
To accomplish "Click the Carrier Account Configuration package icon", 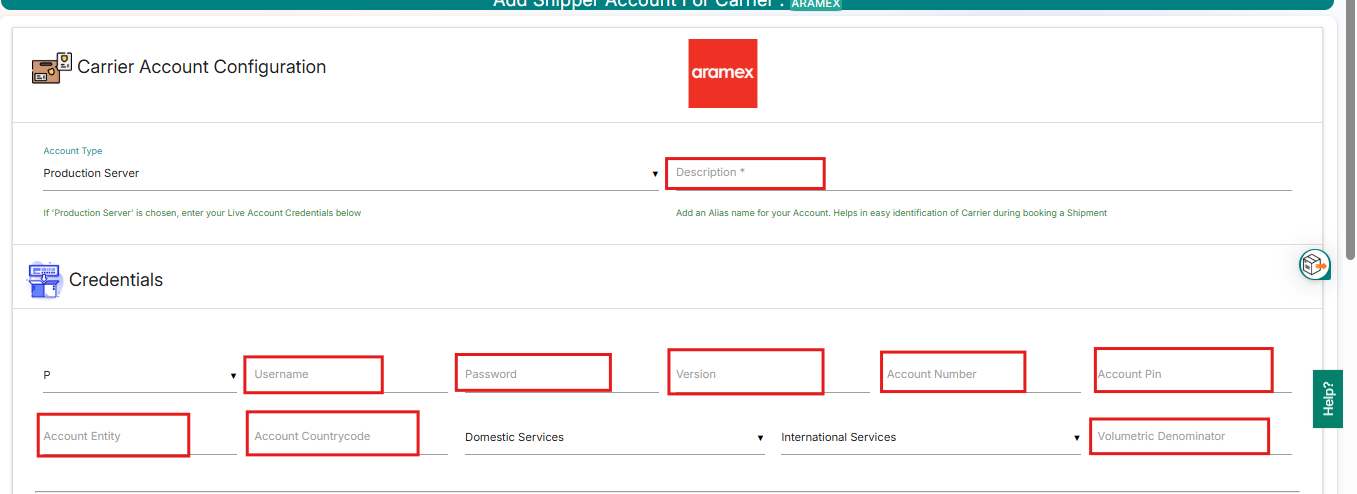I will coord(52,68).
